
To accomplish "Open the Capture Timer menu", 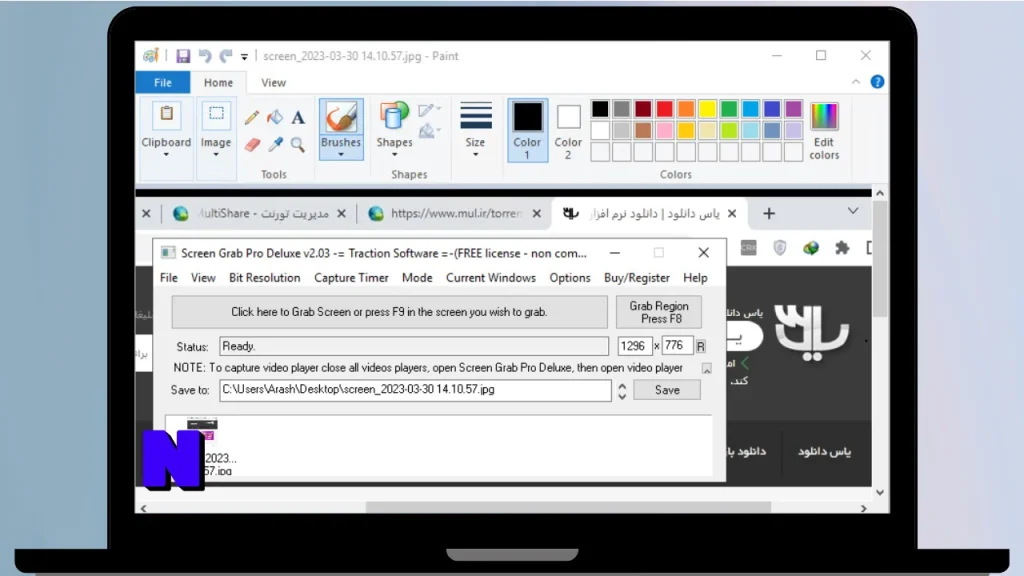I will (x=351, y=278).
